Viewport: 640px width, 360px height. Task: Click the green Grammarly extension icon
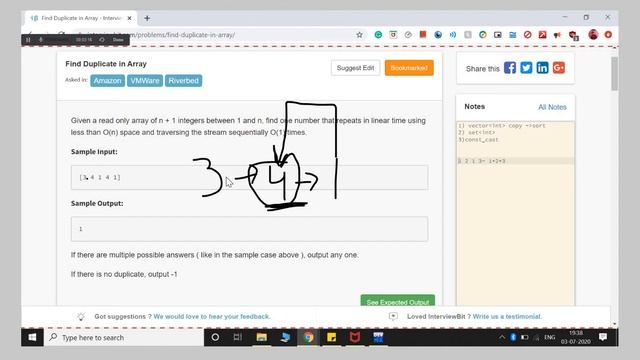tap(378, 35)
